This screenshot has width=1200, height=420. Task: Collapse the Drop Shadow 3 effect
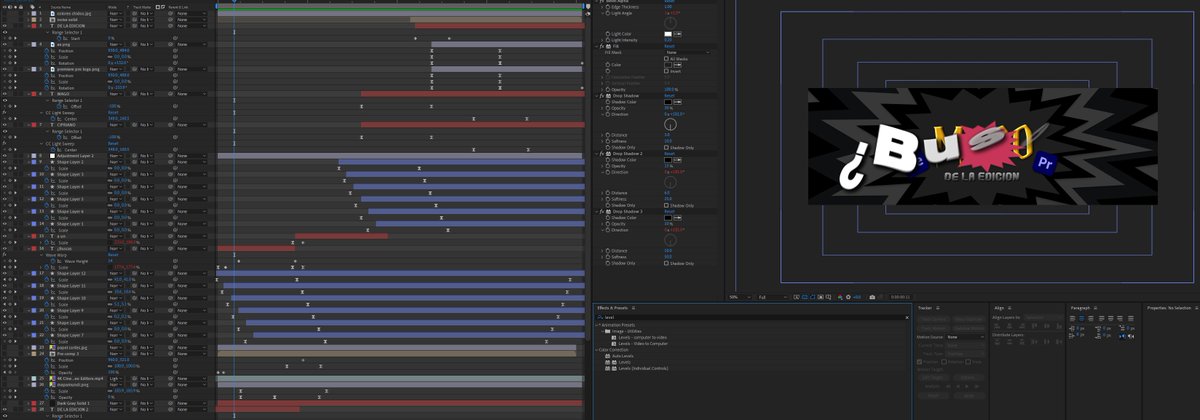(596, 211)
